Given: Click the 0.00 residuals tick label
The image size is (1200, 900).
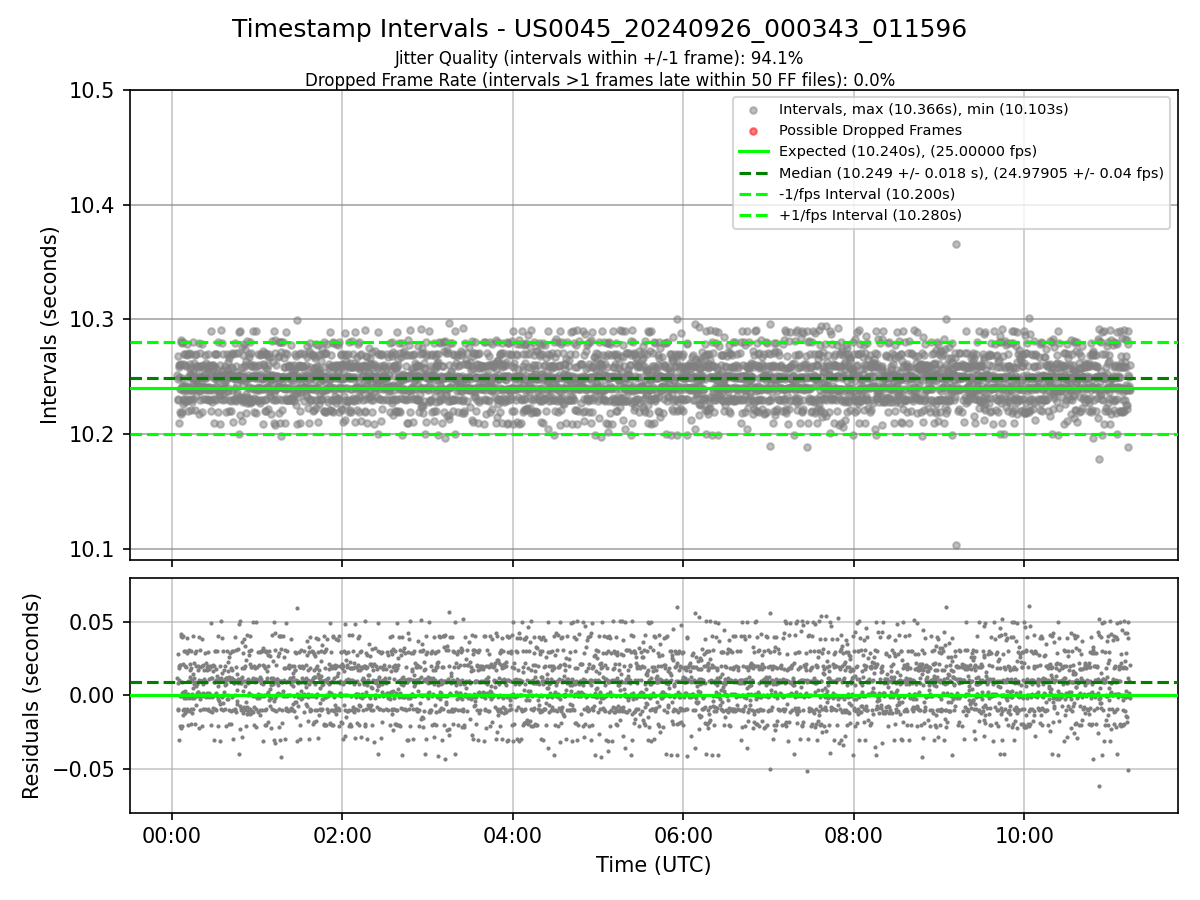Looking at the screenshot, I should [x=91, y=696].
